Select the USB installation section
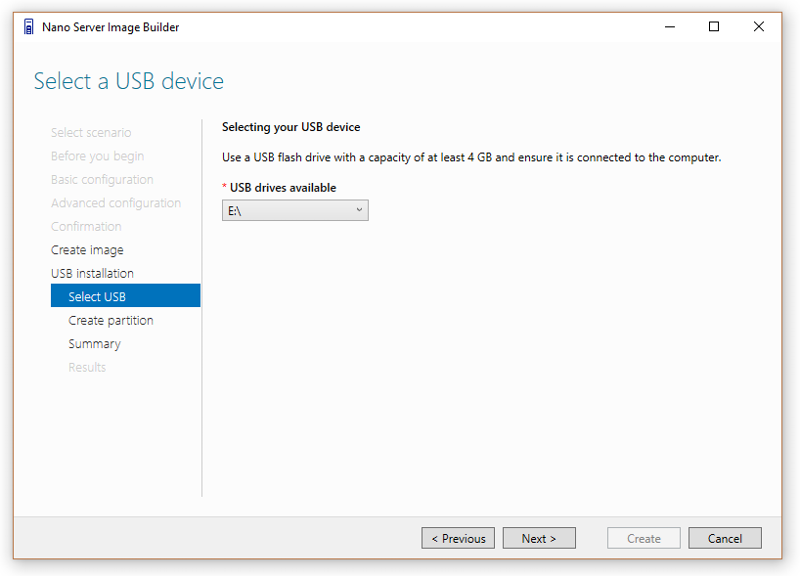 coord(92,273)
